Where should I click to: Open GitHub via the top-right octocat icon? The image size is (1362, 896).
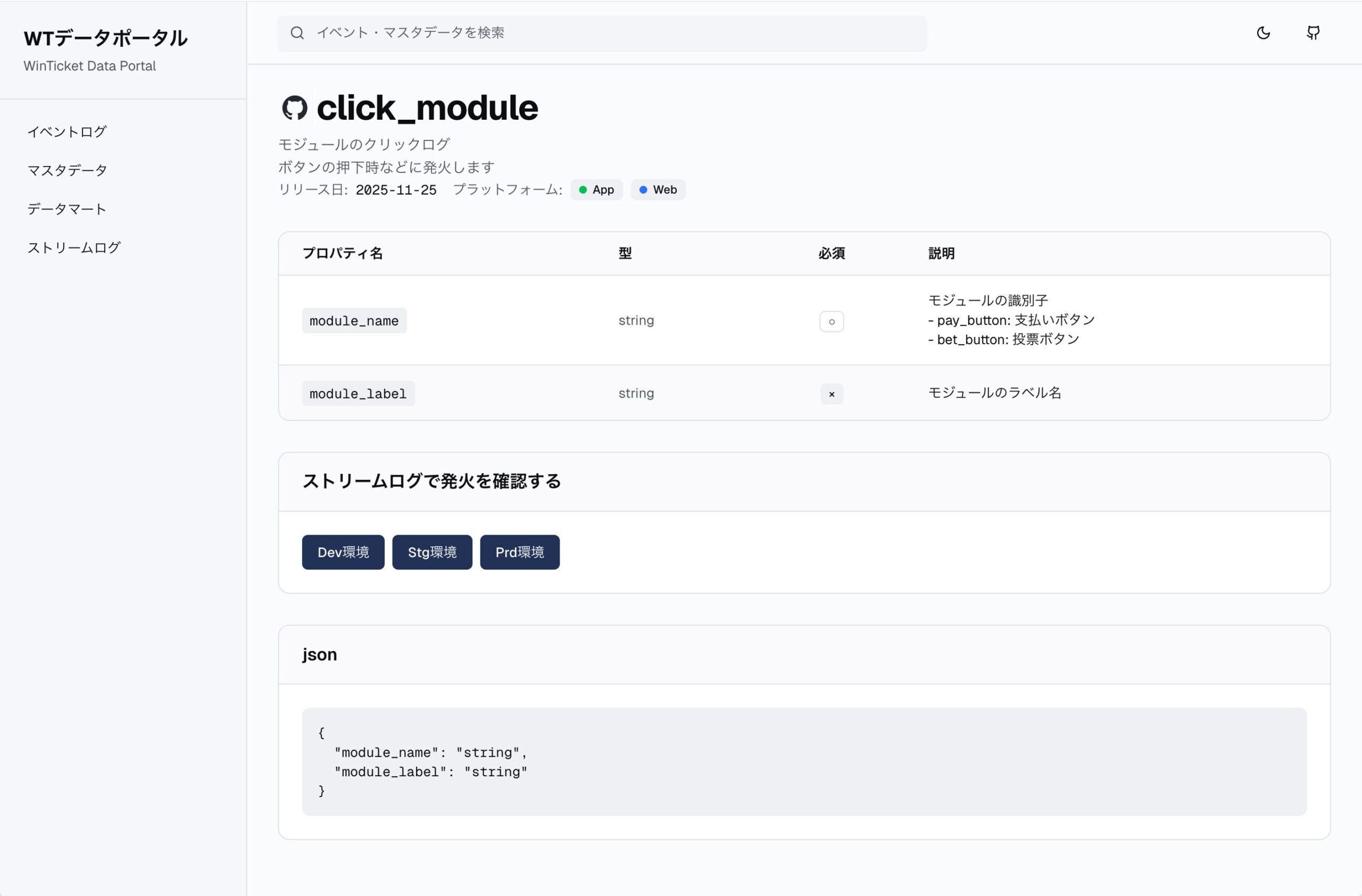1313,32
